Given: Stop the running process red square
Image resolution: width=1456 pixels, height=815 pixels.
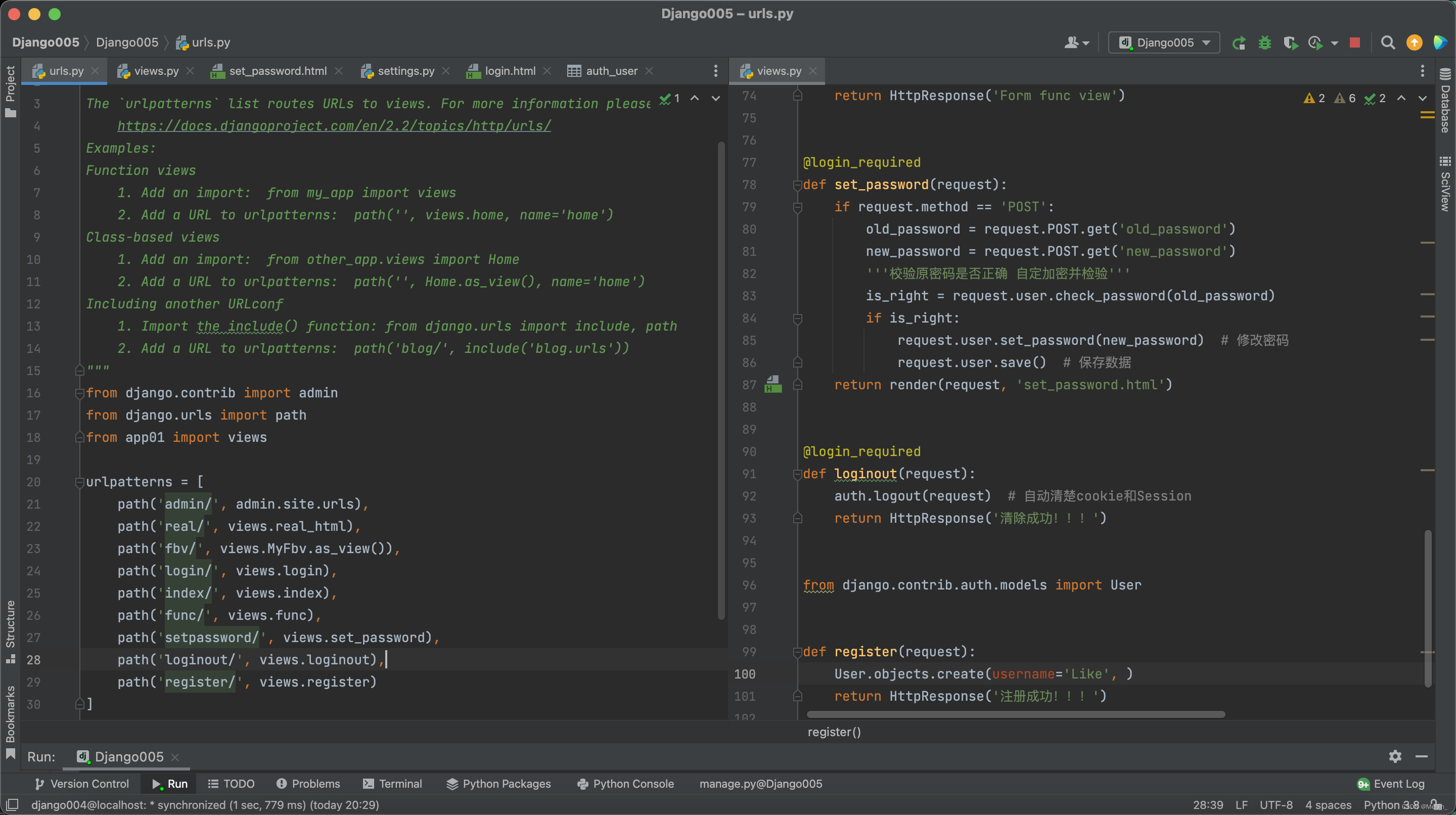Looking at the screenshot, I should tap(1354, 43).
